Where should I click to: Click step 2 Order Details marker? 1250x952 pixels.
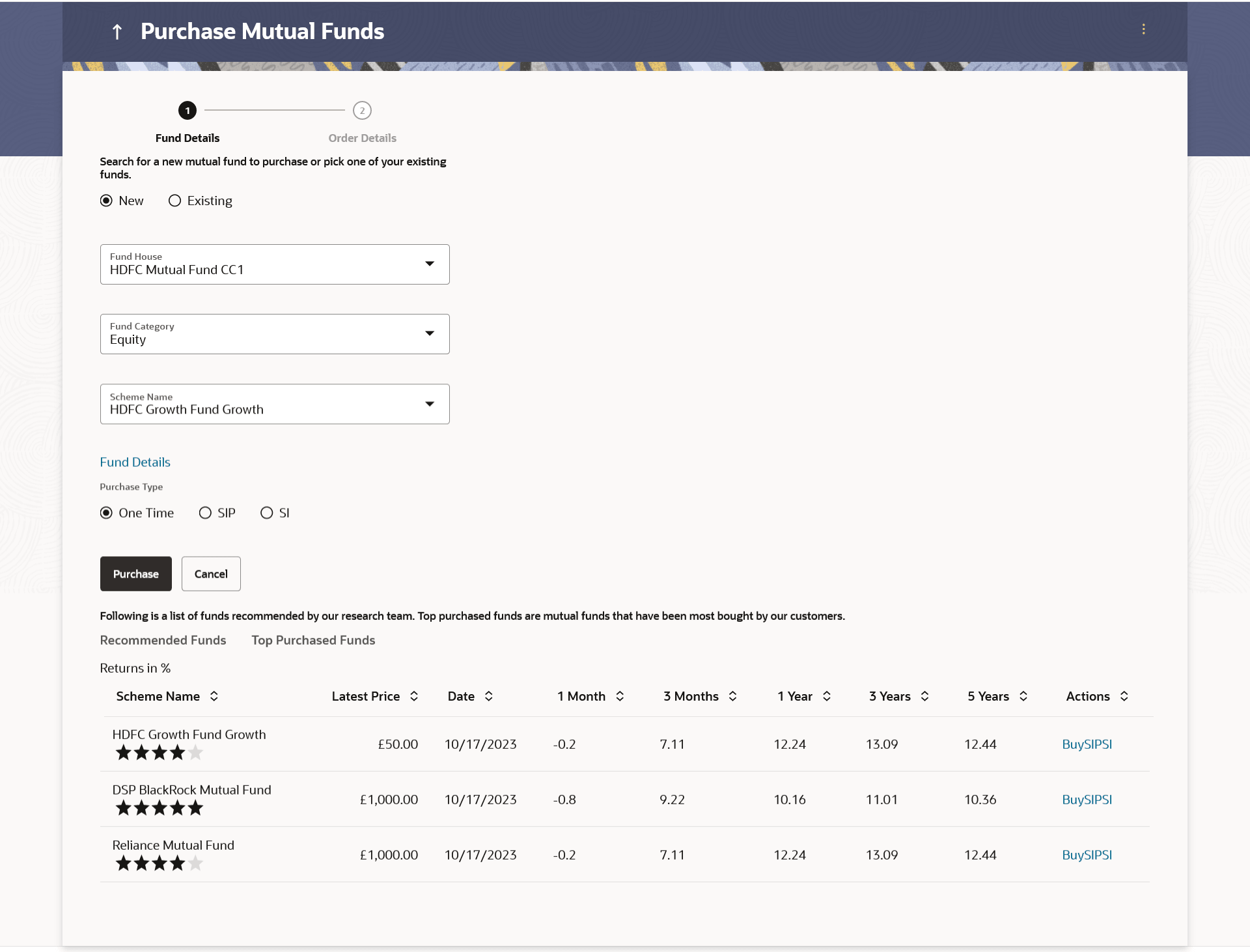pos(362,111)
